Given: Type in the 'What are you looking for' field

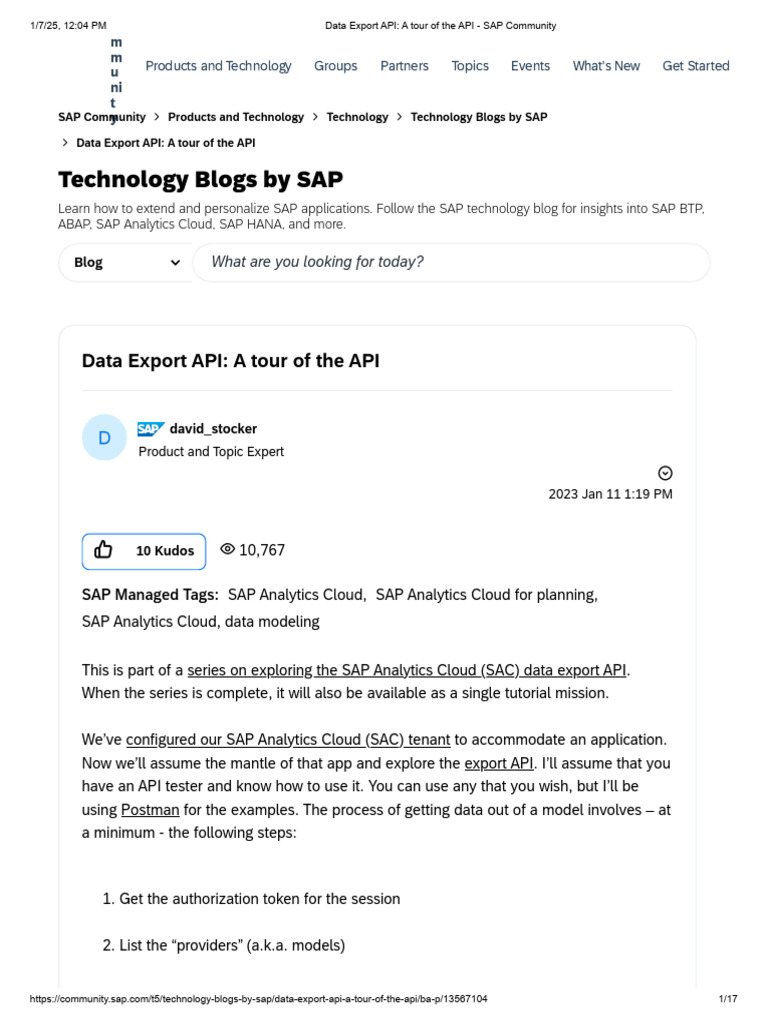Looking at the screenshot, I should tap(450, 262).
